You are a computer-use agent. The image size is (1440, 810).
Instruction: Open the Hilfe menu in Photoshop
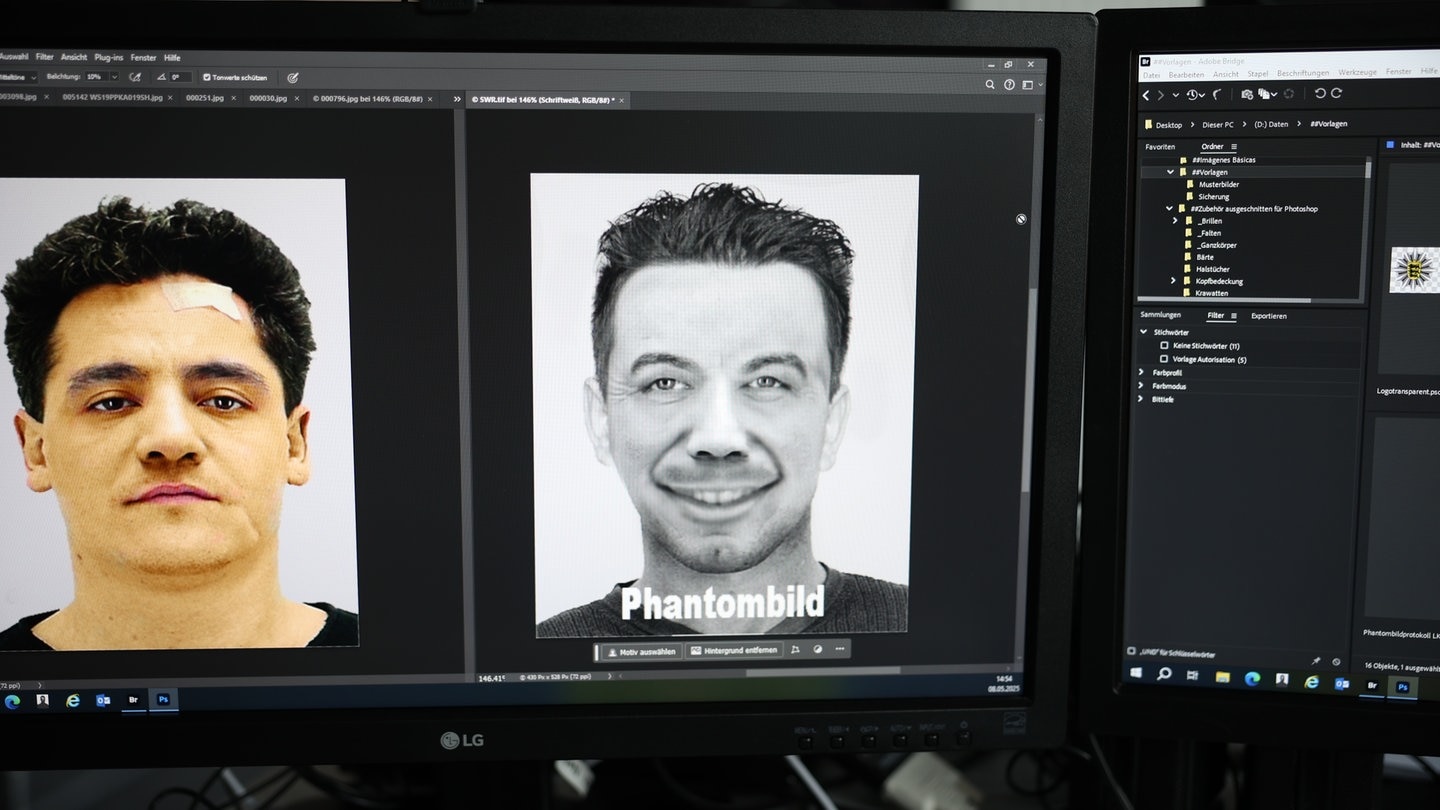(x=172, y=57)
